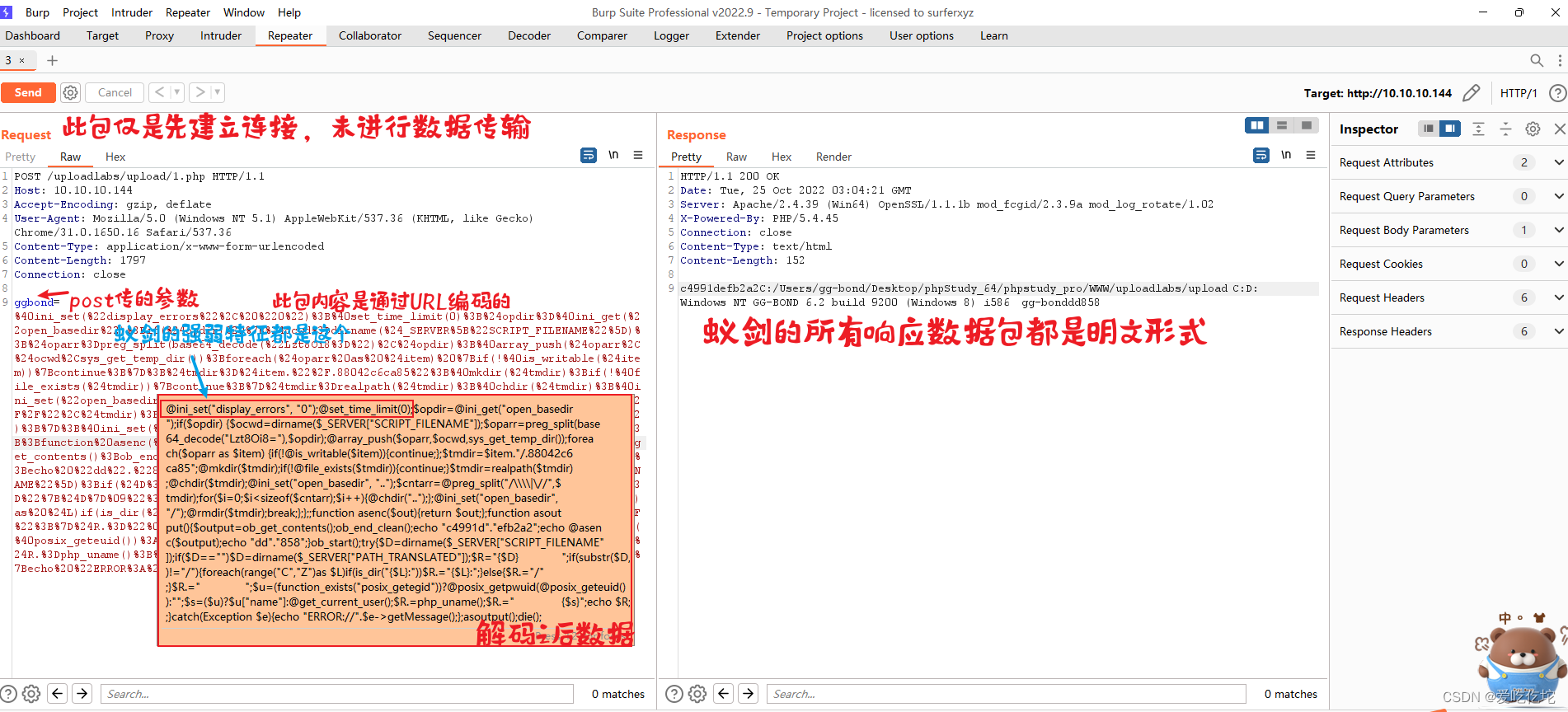Close the Inspector panel
The height and width of the screenshot is (712, 1568).
[x=1559, y=129]
